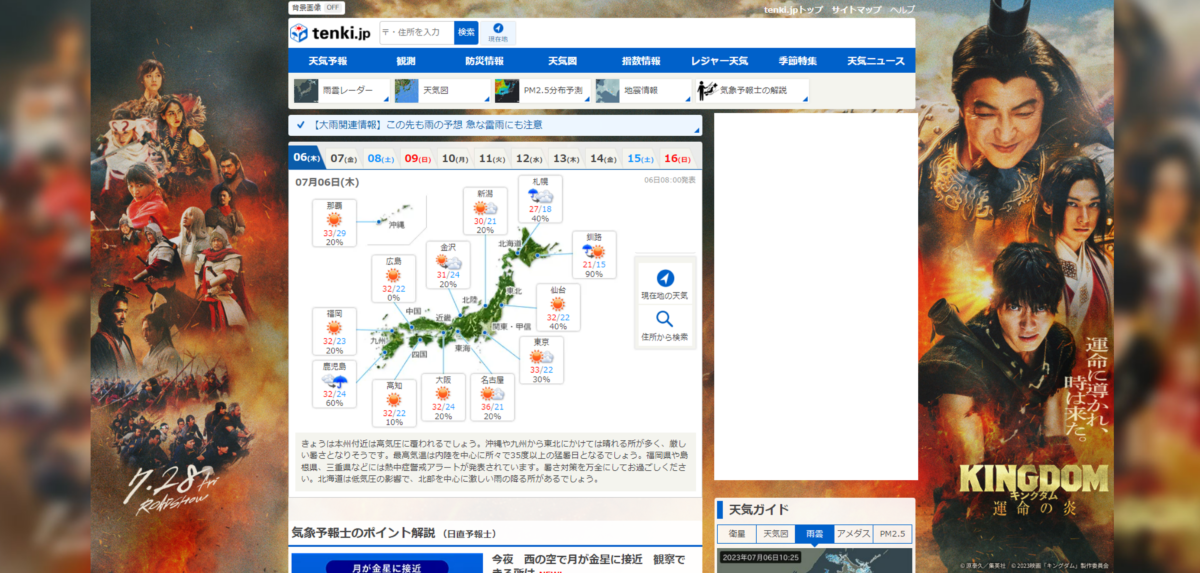
Task: Select the 07(金) date tab
Action: 344,158
